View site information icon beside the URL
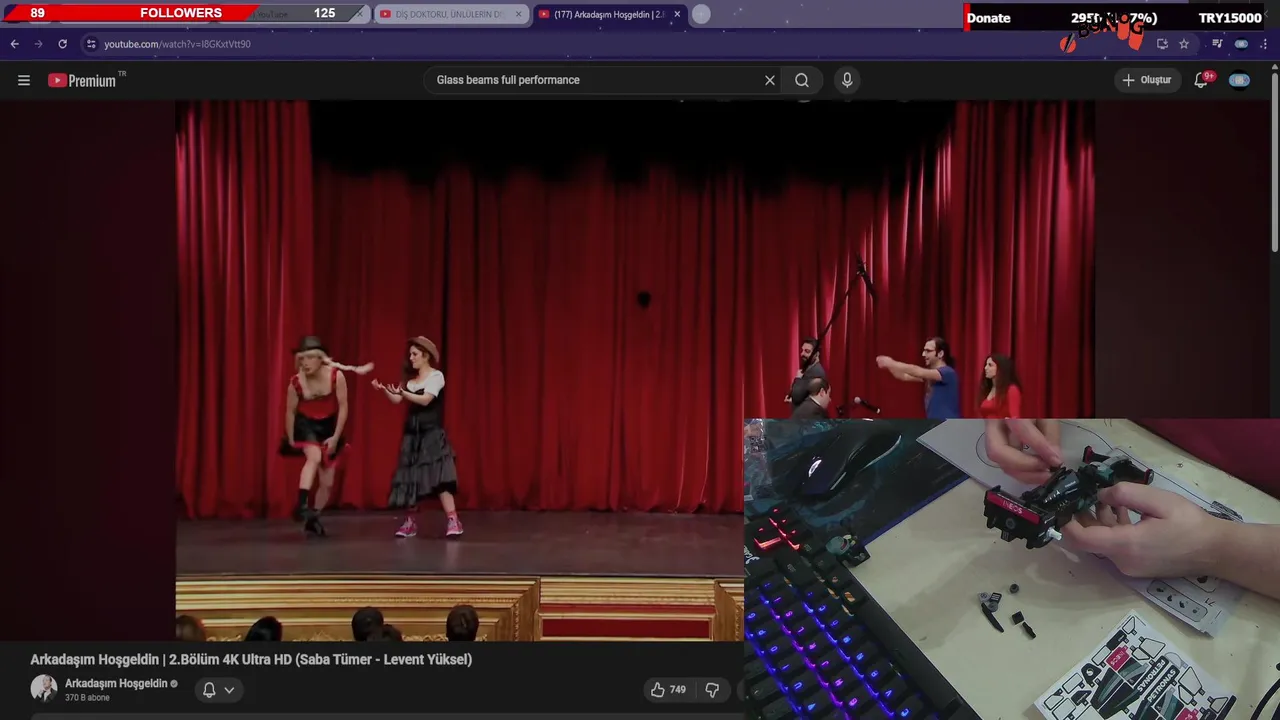Viewport: 1280px width, 720px height. tap(91, 44)
